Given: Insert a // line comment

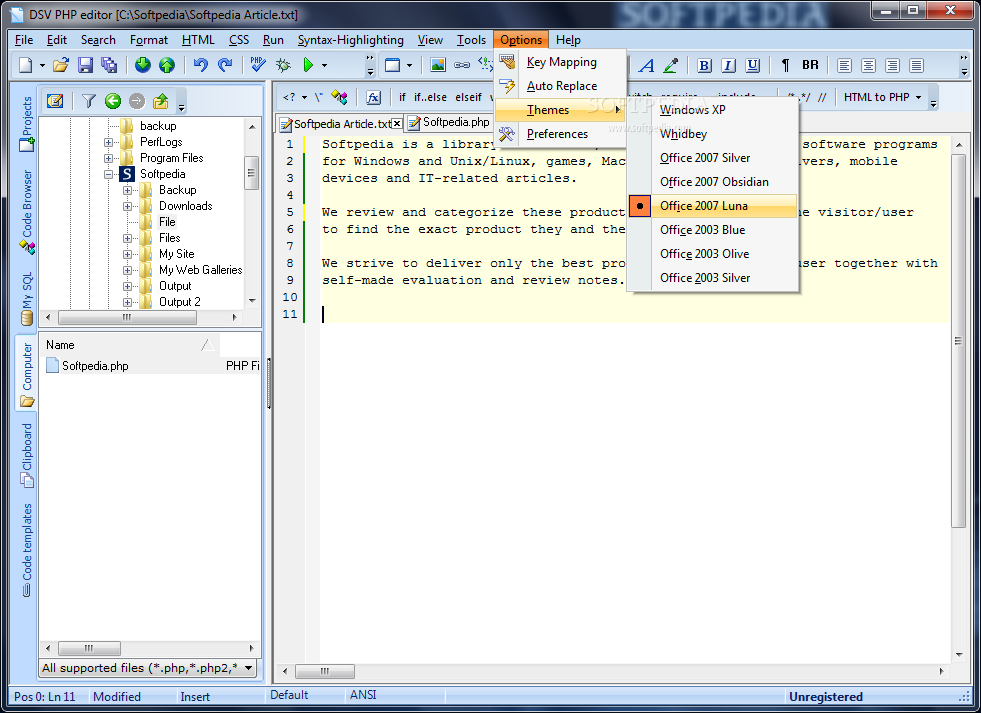Looking at the screenshot, I should click(x=821, y=98).
